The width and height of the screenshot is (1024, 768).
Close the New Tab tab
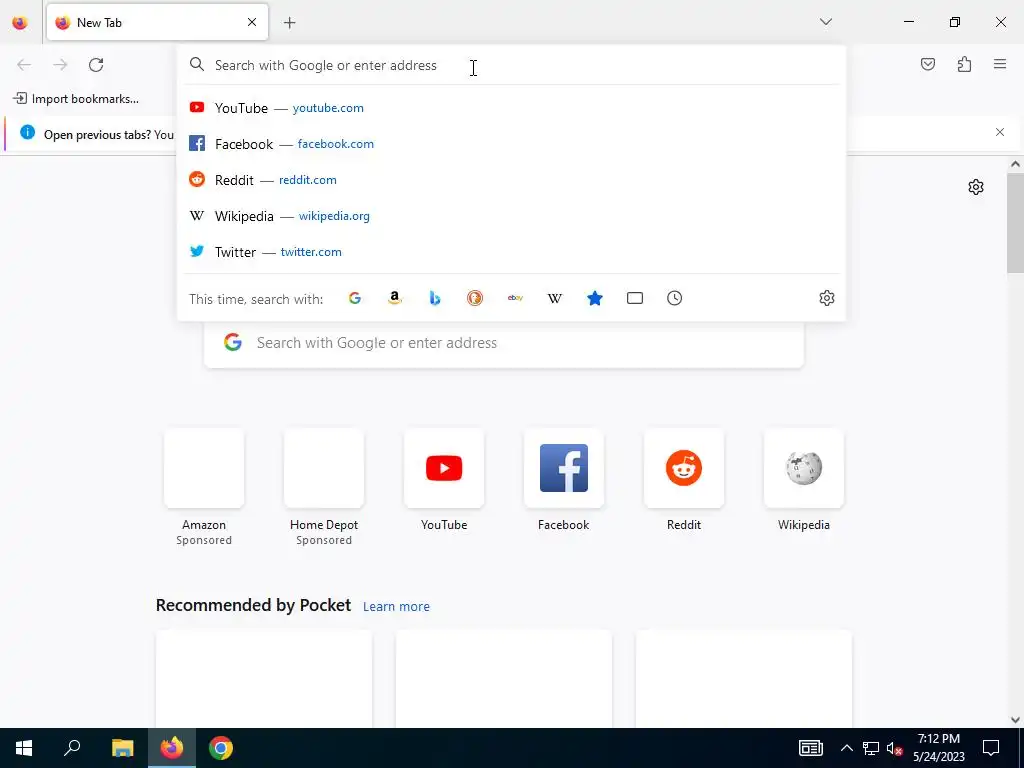(252, 22)
